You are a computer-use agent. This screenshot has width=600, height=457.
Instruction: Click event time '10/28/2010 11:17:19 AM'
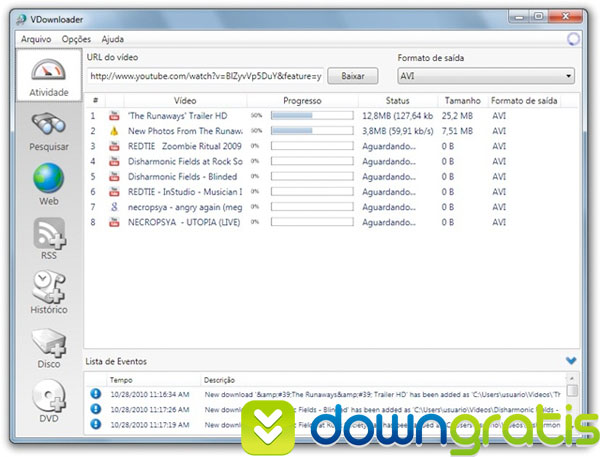point(150,425)
